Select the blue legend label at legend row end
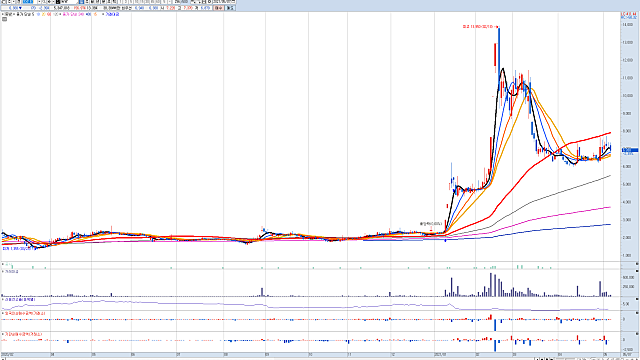Image resolution: width=640 pixels, height=360 pixels. point(112,14)
